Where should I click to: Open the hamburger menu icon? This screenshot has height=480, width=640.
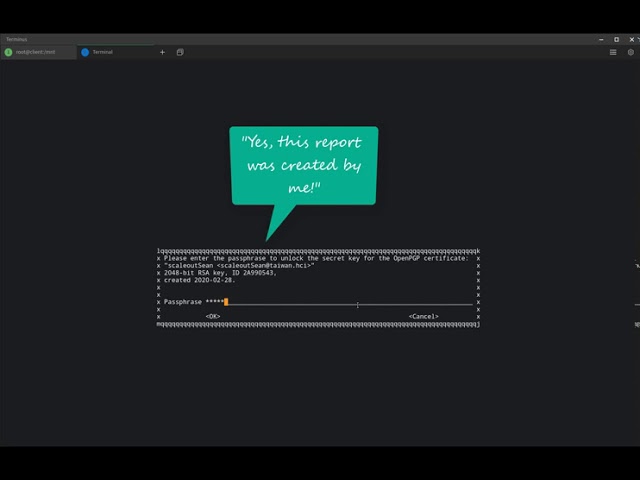pos(613,52)
